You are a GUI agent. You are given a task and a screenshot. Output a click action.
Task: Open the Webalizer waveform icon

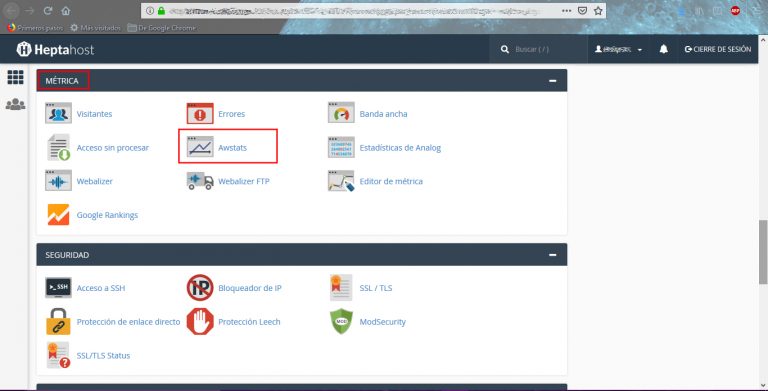pyautogui.click(x=58, y=181)
